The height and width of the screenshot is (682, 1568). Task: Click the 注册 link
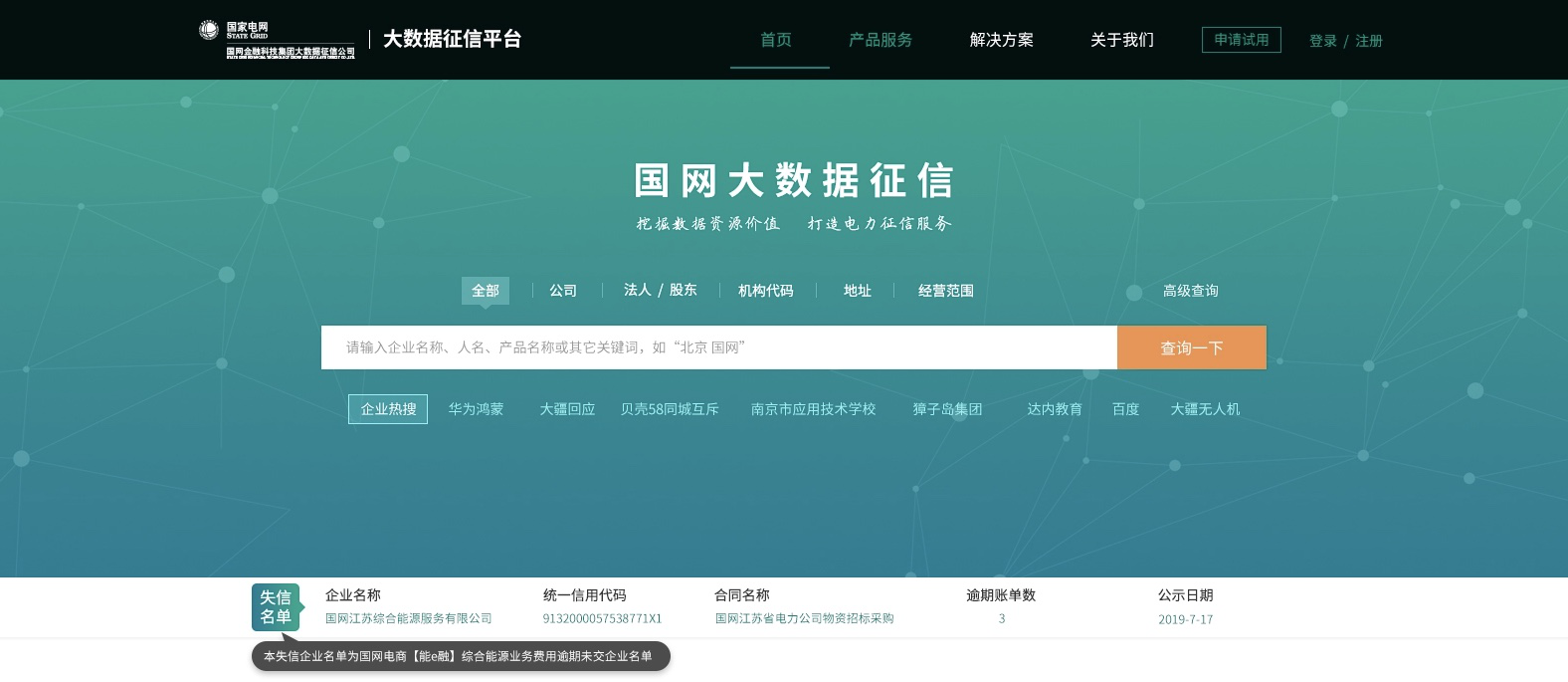click(x=1369, y=41)
